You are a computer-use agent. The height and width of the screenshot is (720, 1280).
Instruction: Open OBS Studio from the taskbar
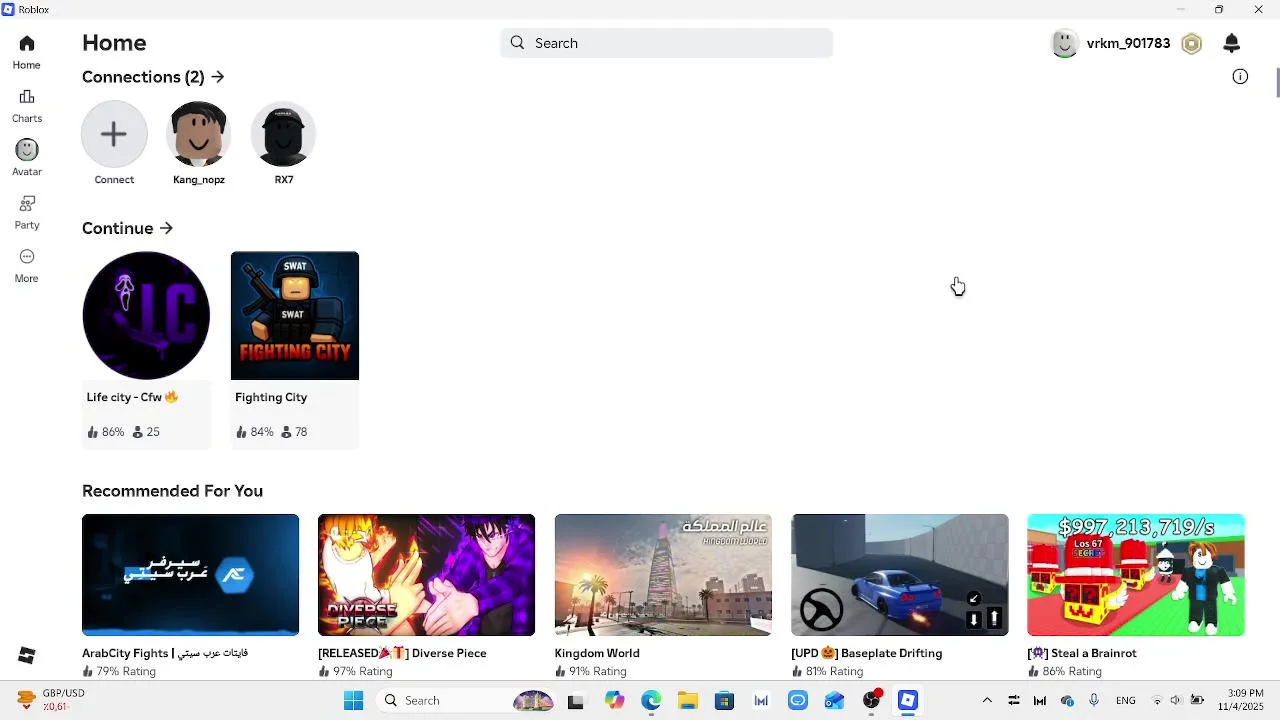pos(871,701)
